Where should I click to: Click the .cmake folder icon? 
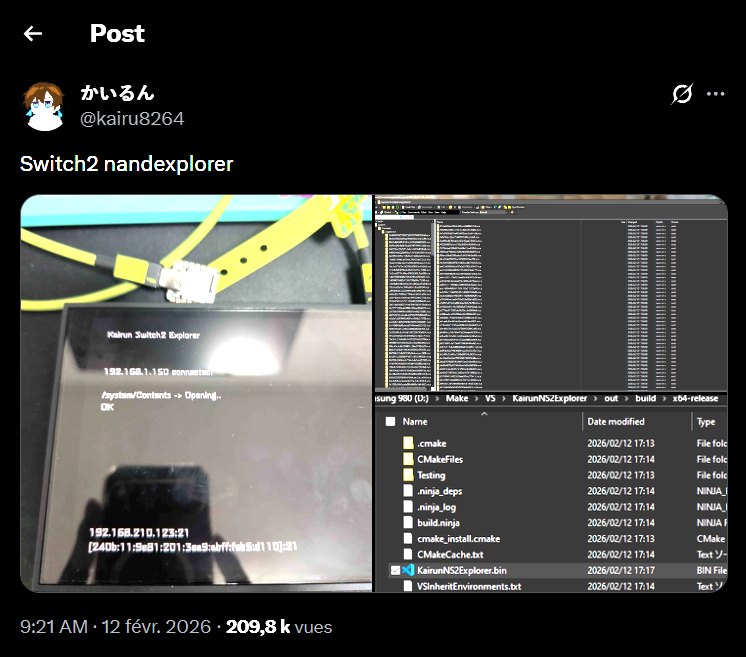pos(408,443)
